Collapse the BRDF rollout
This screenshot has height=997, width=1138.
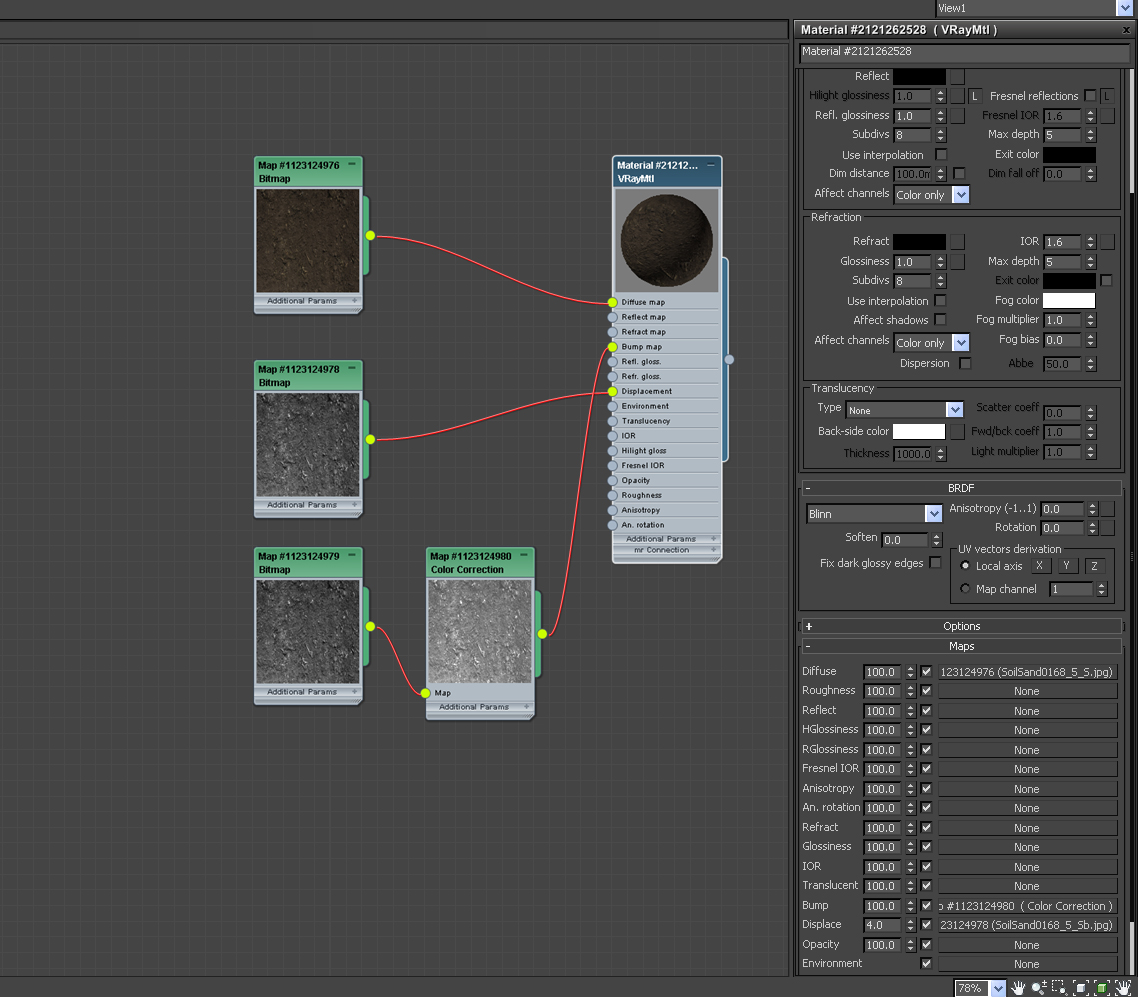(961, 488)
